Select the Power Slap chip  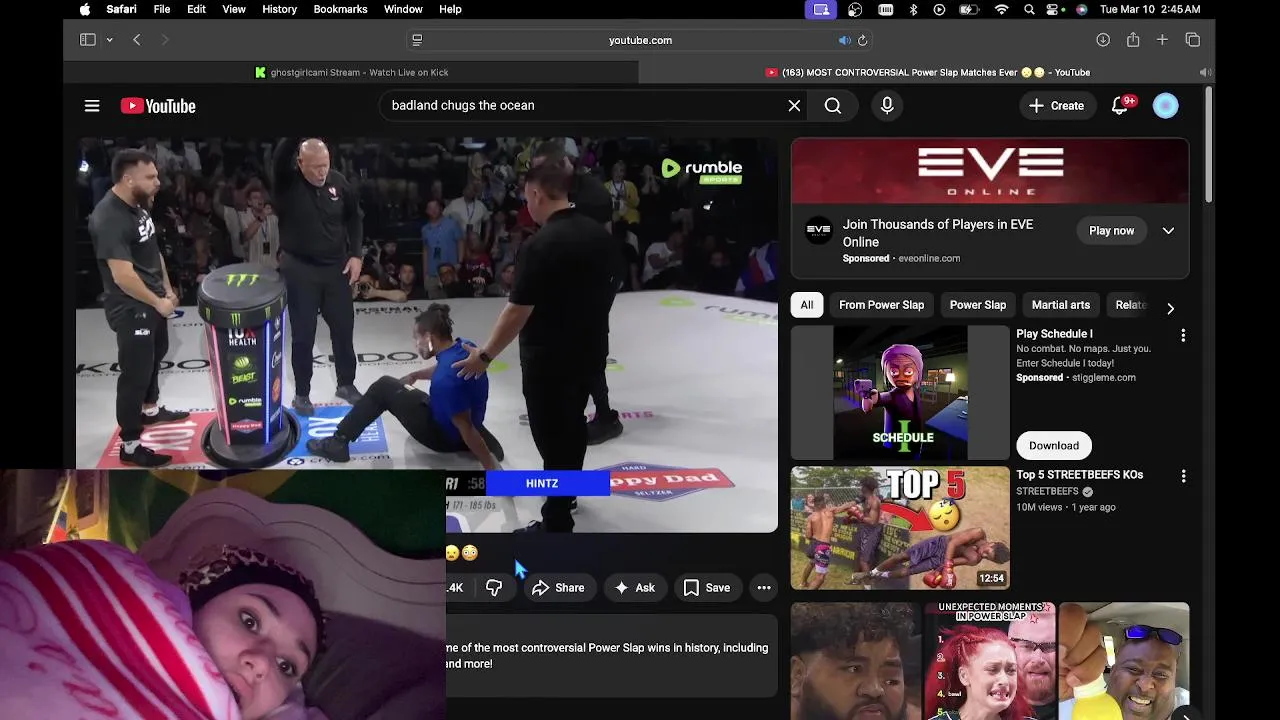978,305
